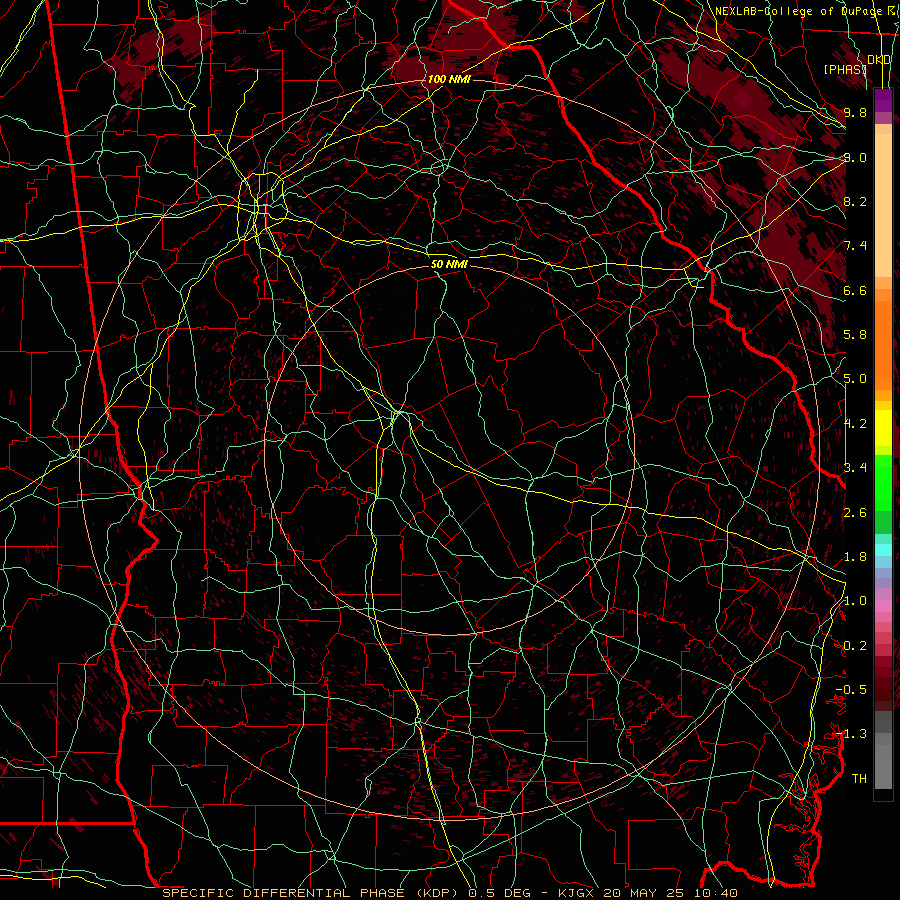
Task: Click the 0.5 DEG elevation text in caption
Action: [499, 893]
